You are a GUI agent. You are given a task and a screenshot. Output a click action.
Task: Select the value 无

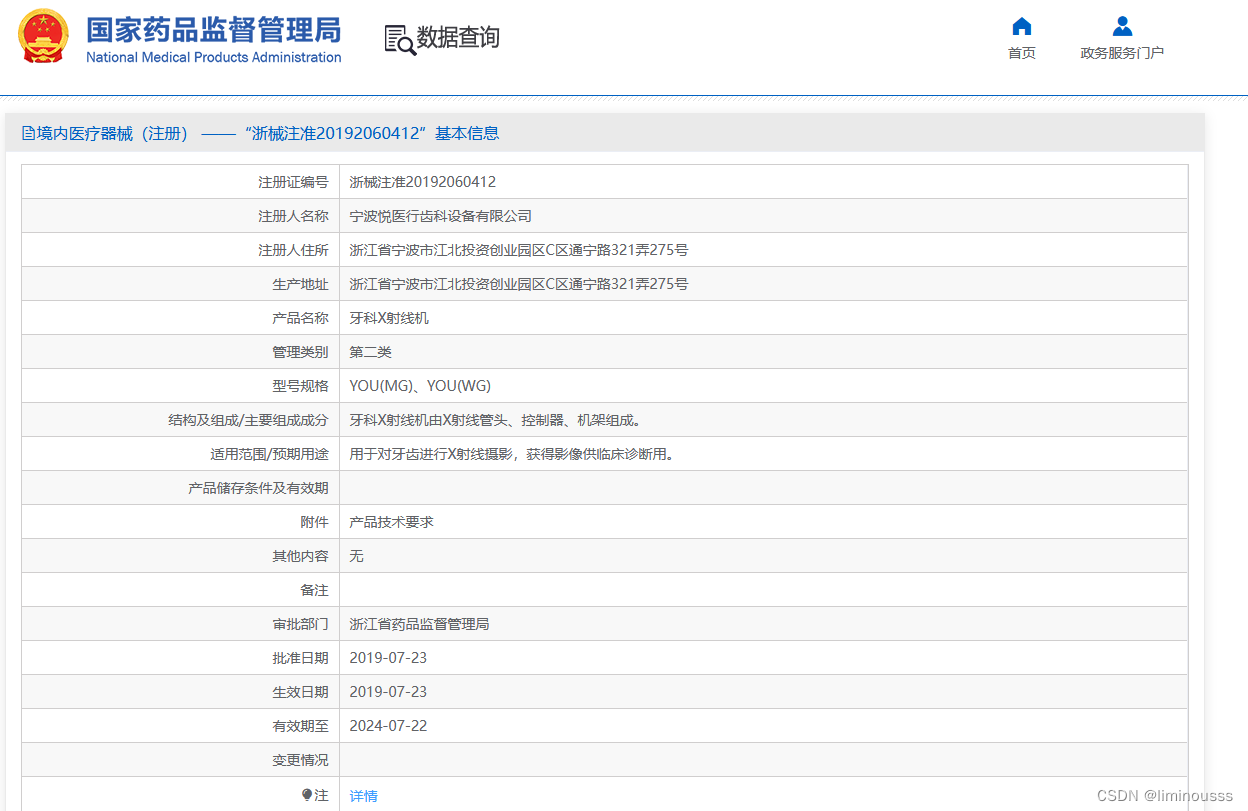[x=357, y=556]
